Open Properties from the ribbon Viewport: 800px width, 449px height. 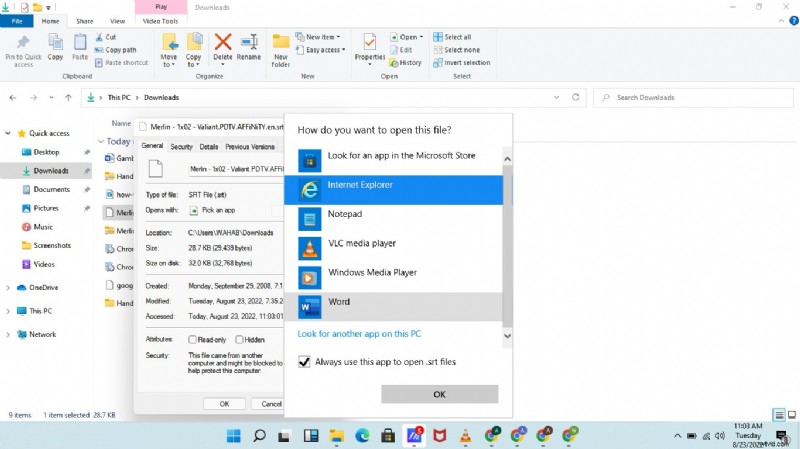pos(369,48)
